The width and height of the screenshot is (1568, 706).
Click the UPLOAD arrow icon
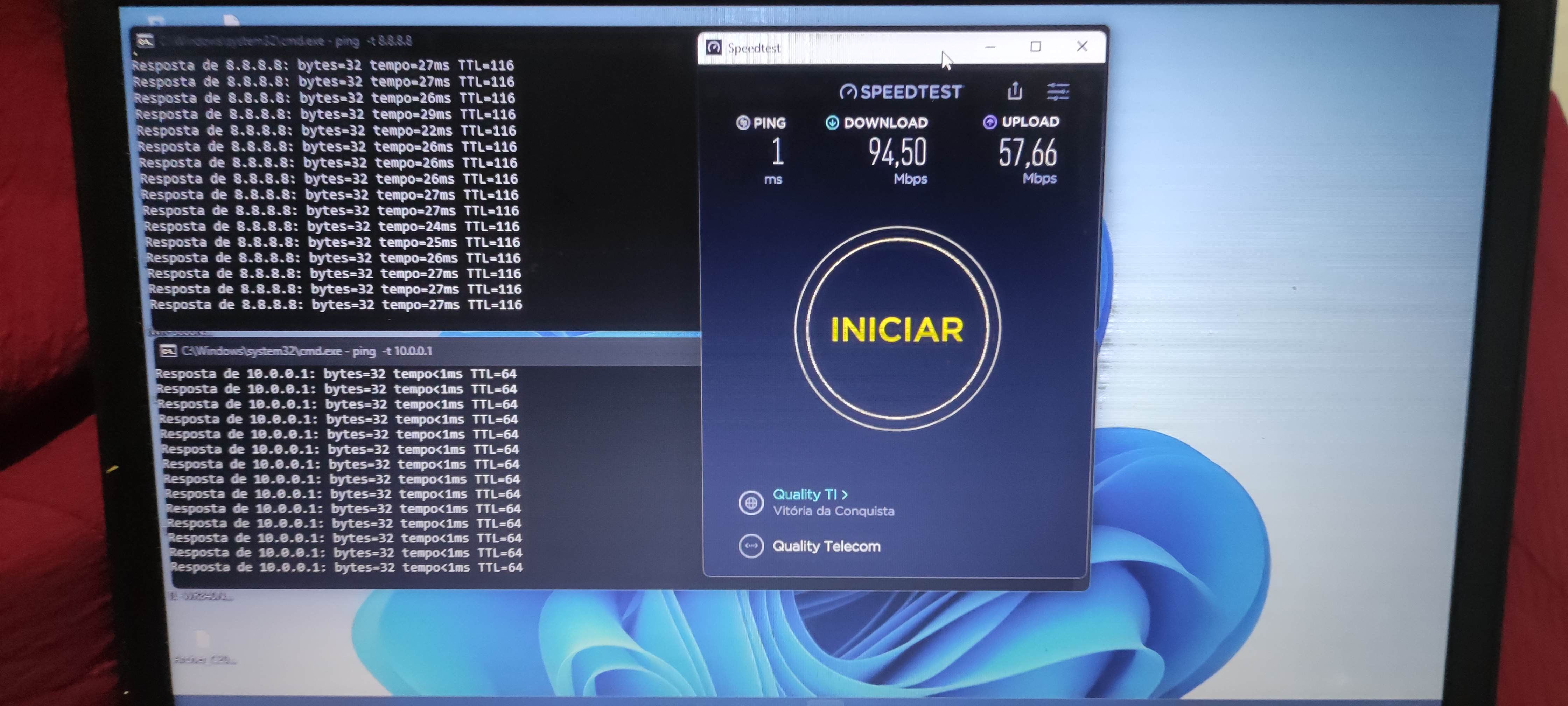[989, 122]
